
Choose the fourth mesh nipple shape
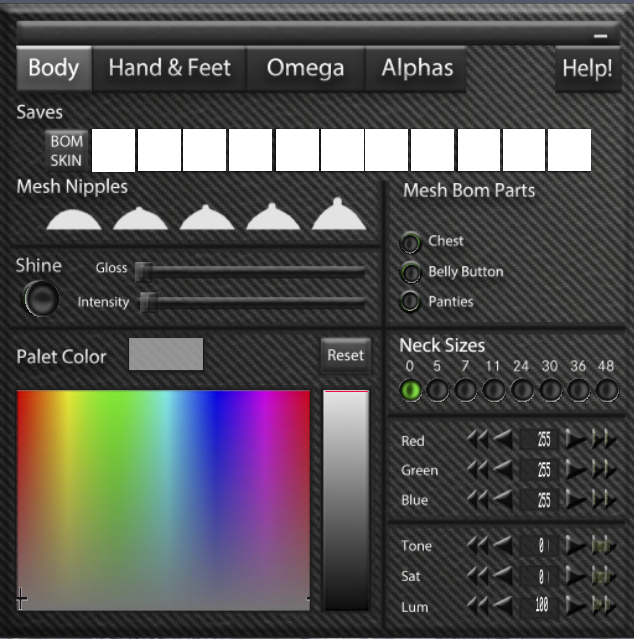coord(273,217)
